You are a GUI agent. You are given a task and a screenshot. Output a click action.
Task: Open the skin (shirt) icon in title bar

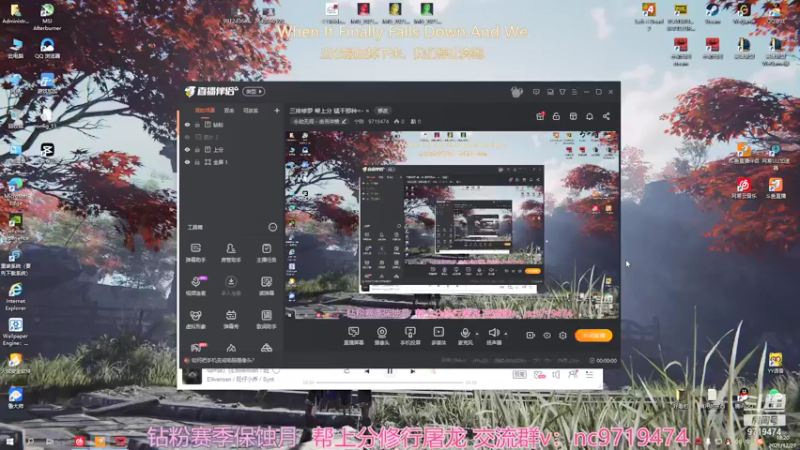pos(562,92)
